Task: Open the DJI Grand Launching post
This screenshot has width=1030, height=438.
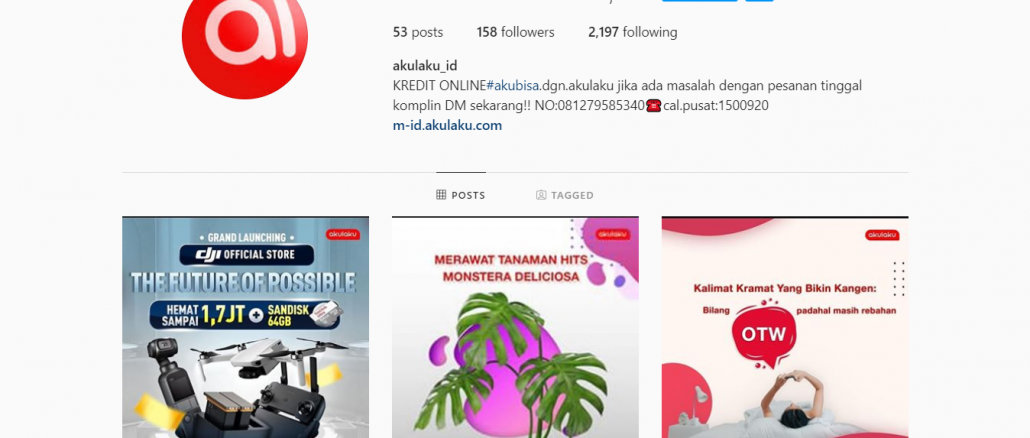Action: [246, 327]
